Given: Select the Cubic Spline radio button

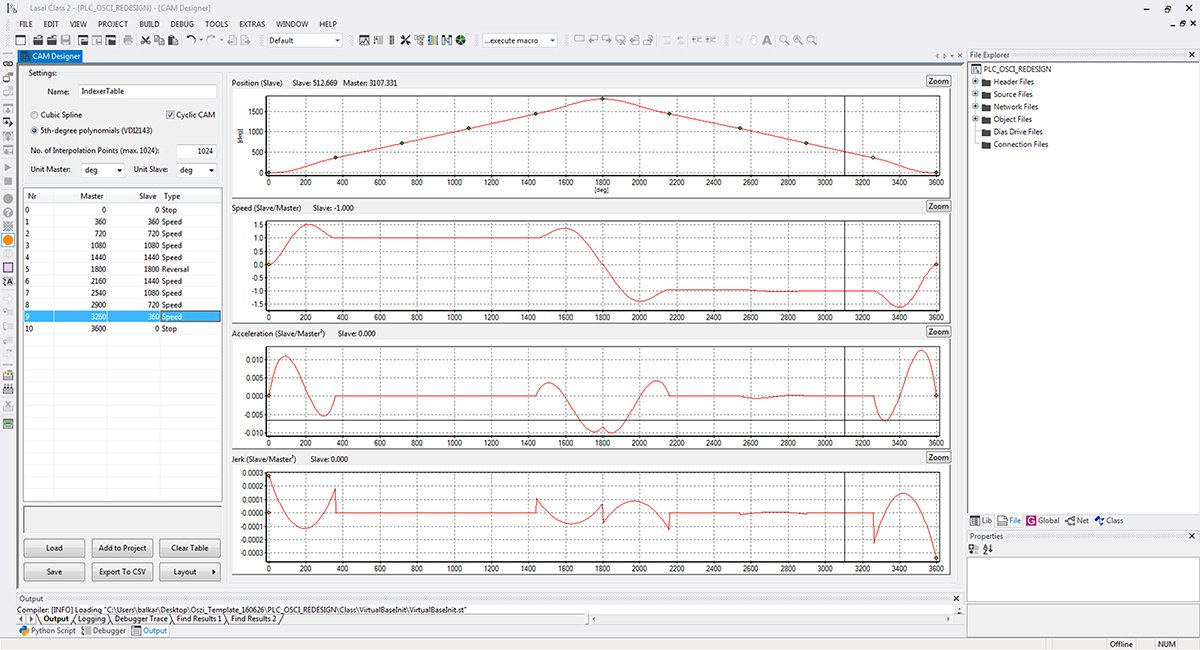Looking at the screenshot, I should pos(35,115).
